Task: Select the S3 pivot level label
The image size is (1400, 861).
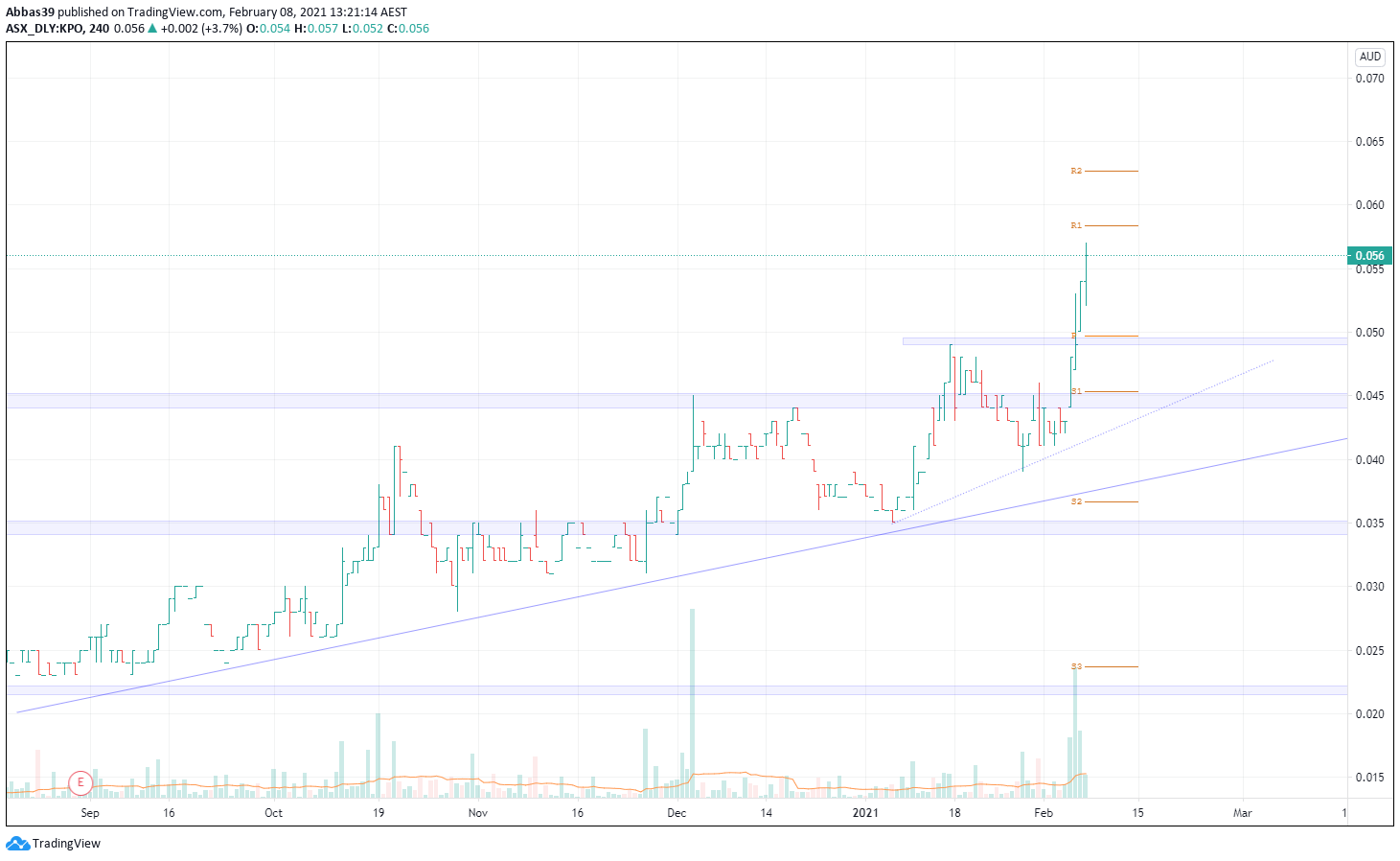Action: 1076,666
